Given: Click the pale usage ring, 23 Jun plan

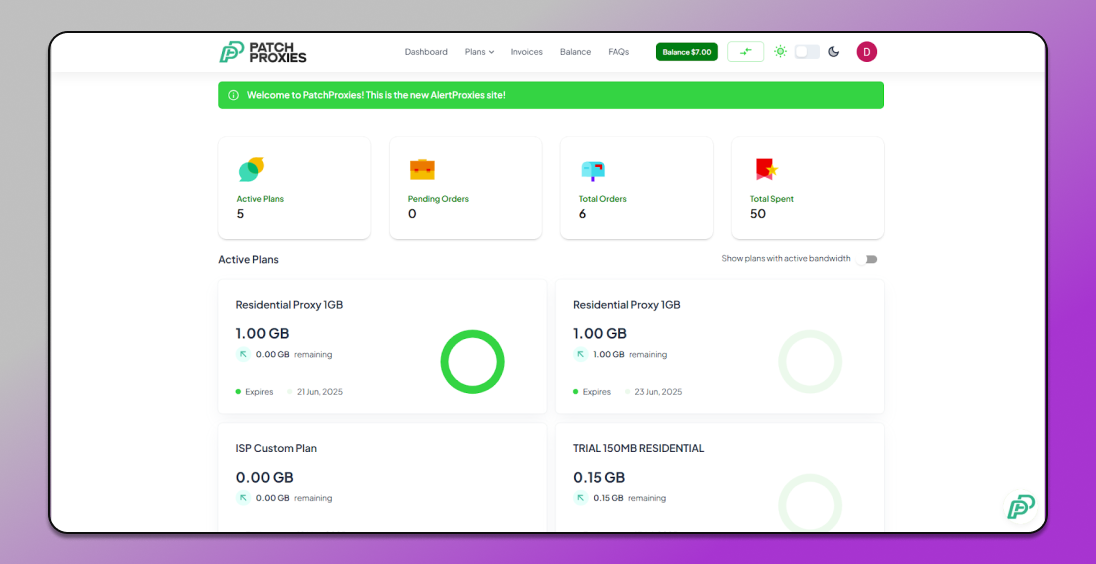Looking at the screenshot, I should coord(810,361).
